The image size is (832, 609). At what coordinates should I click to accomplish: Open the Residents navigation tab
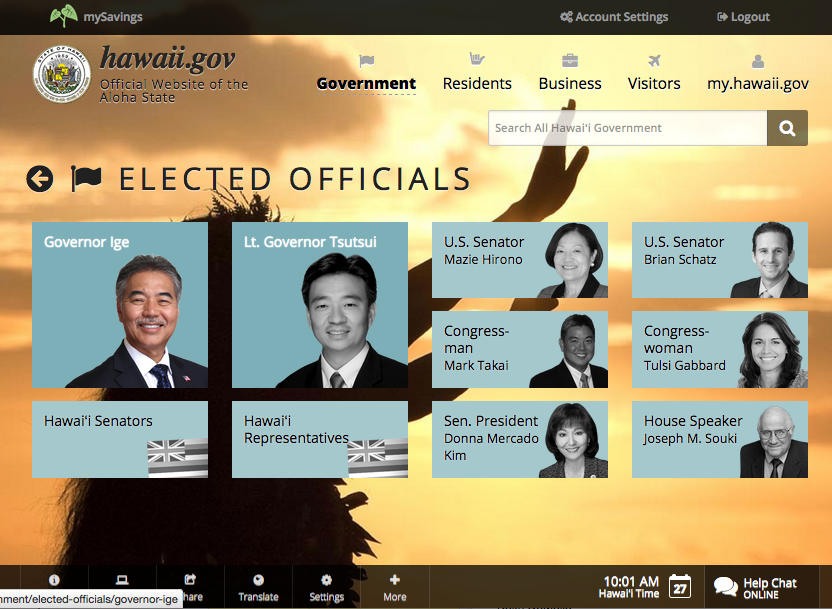477,83
